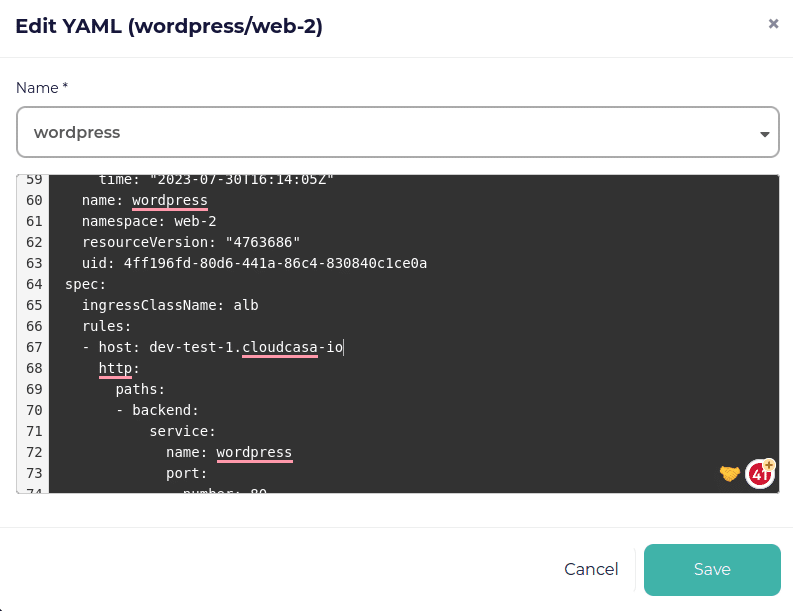
Task: Click the 'service:' line
Action: [x=183, y=431]
